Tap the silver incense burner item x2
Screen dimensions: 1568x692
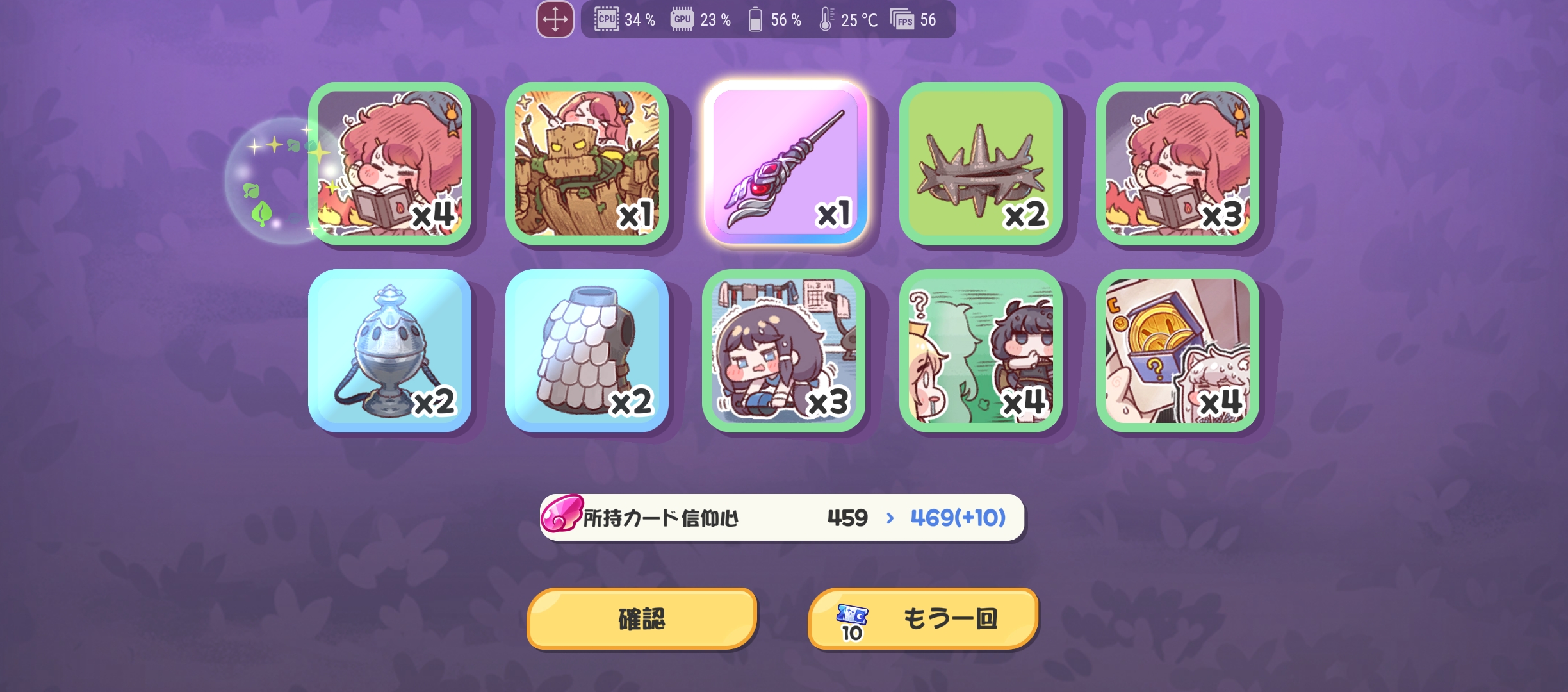tap(389, 350)
